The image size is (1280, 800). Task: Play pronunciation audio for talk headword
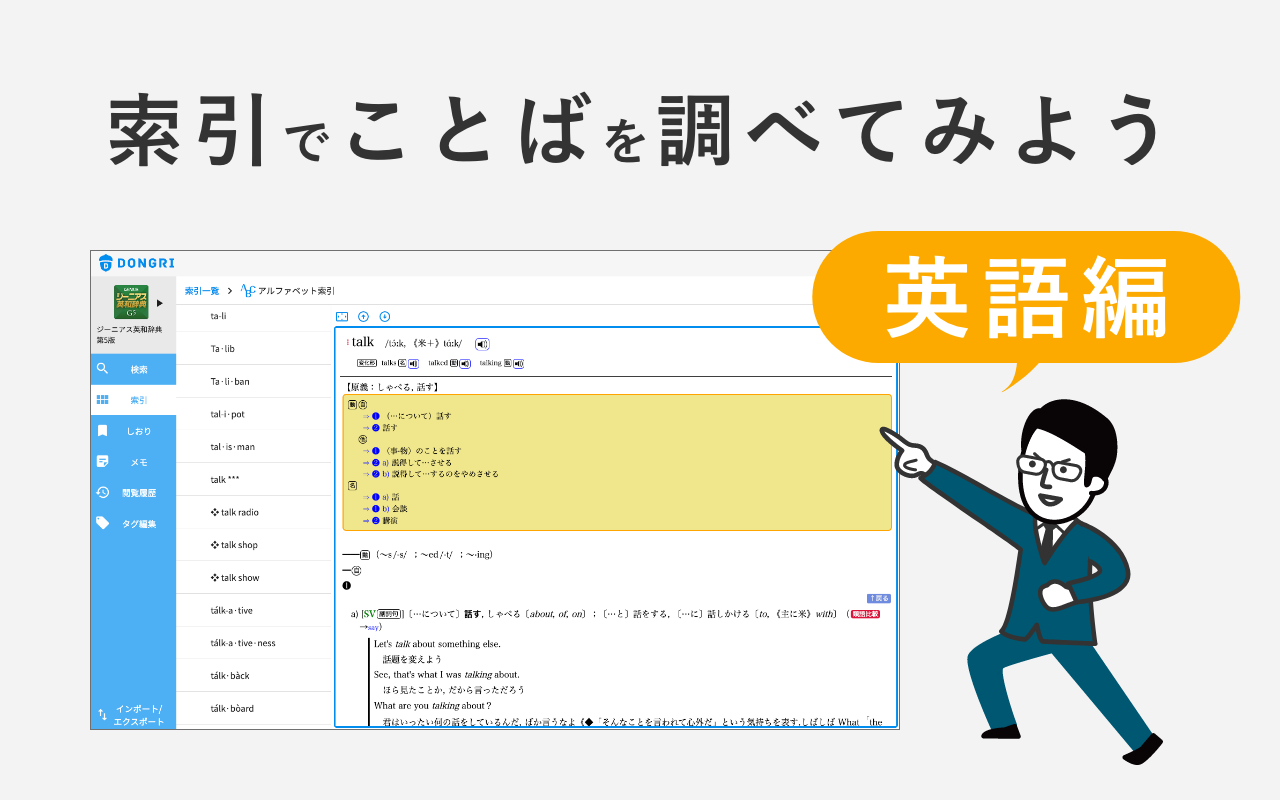pos(482,344)
